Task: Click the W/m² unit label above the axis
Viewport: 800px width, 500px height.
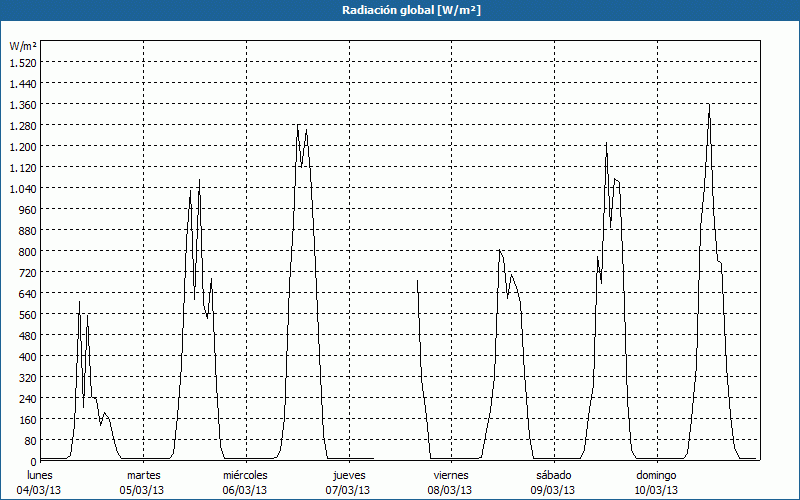Action: point(23,46)
